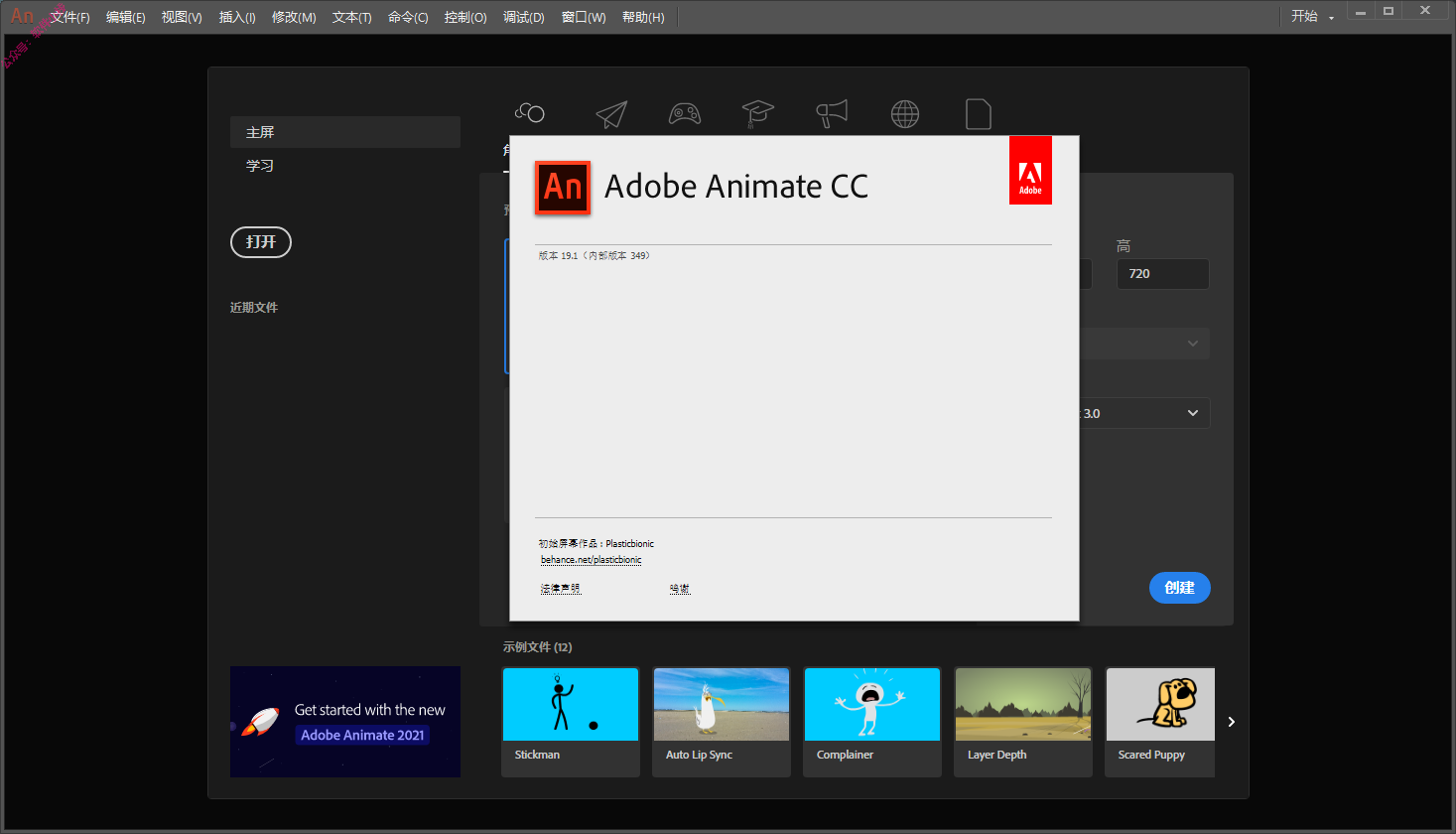Click the 版本 19.1 version text
Image resolution: width=1456 pixels, height=834 pixels.
594,256
